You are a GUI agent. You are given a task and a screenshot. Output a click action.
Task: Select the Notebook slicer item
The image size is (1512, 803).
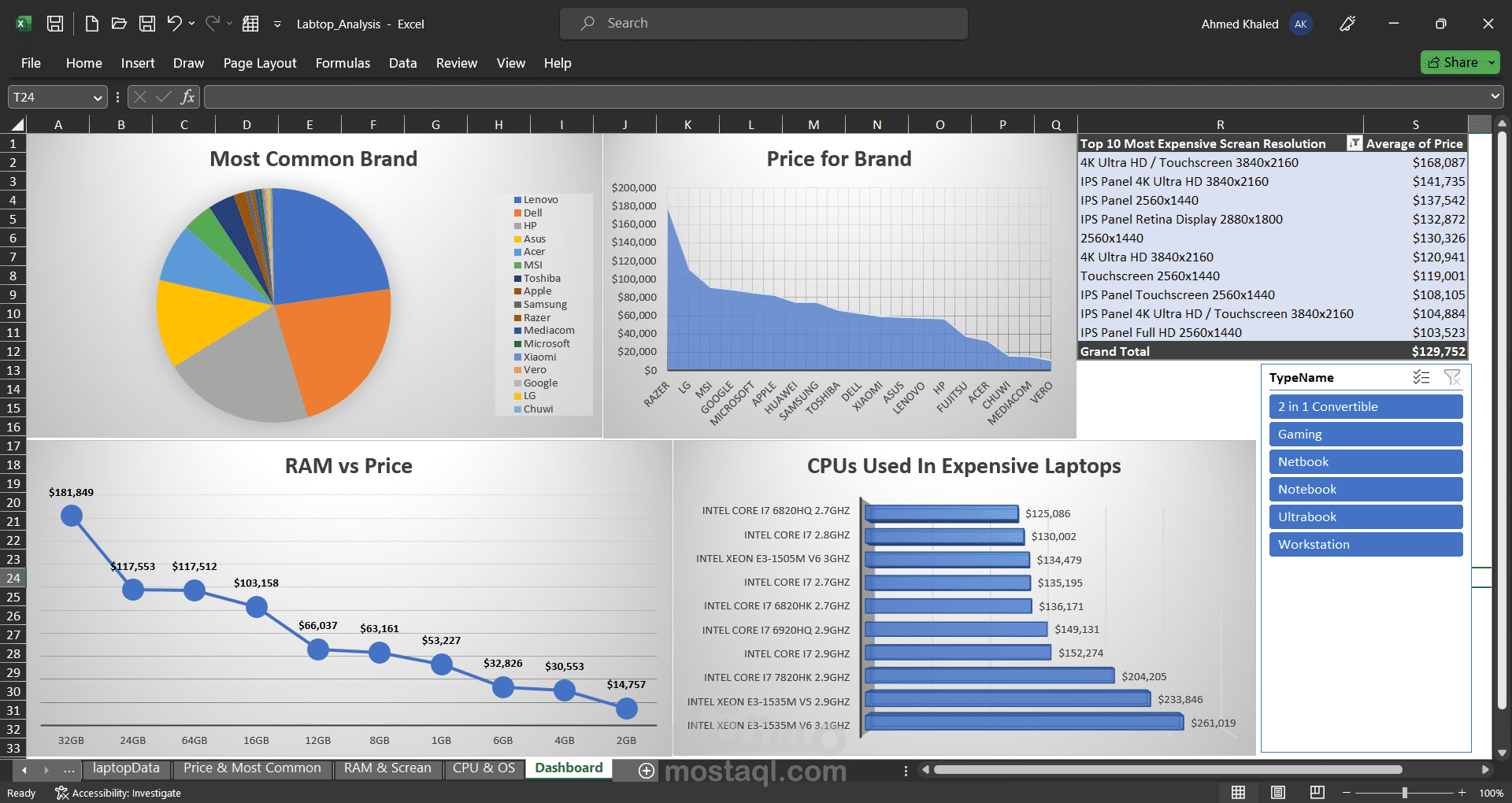[x=1366, y=490]
